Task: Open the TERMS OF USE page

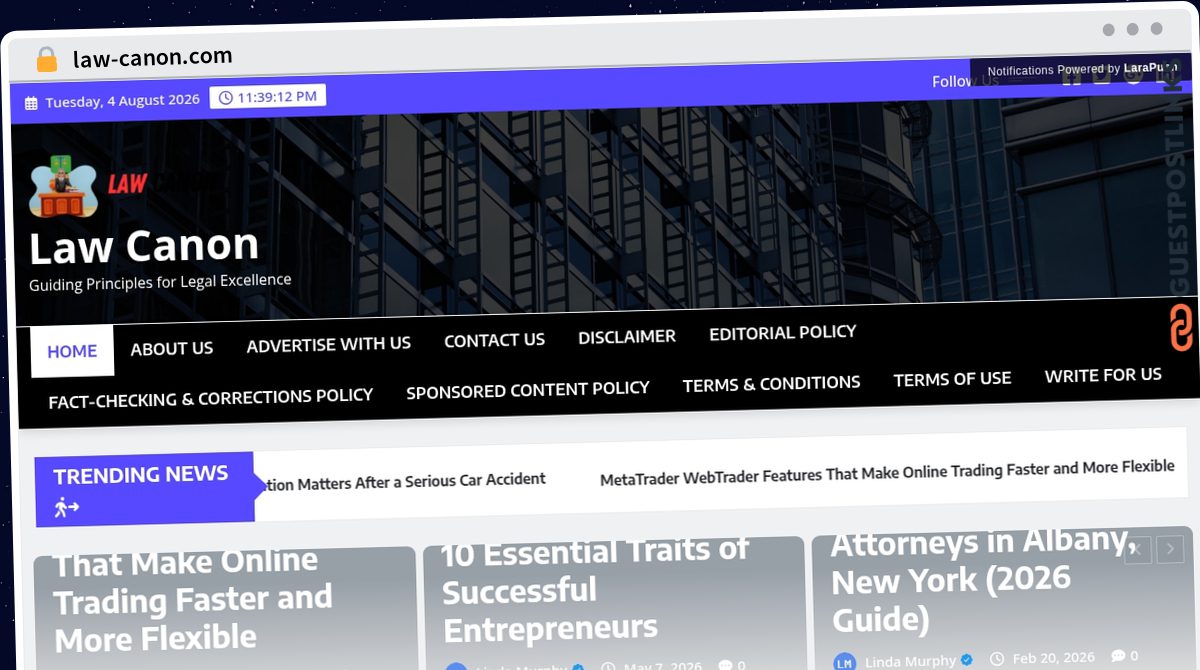Action: tap(952, 379)
